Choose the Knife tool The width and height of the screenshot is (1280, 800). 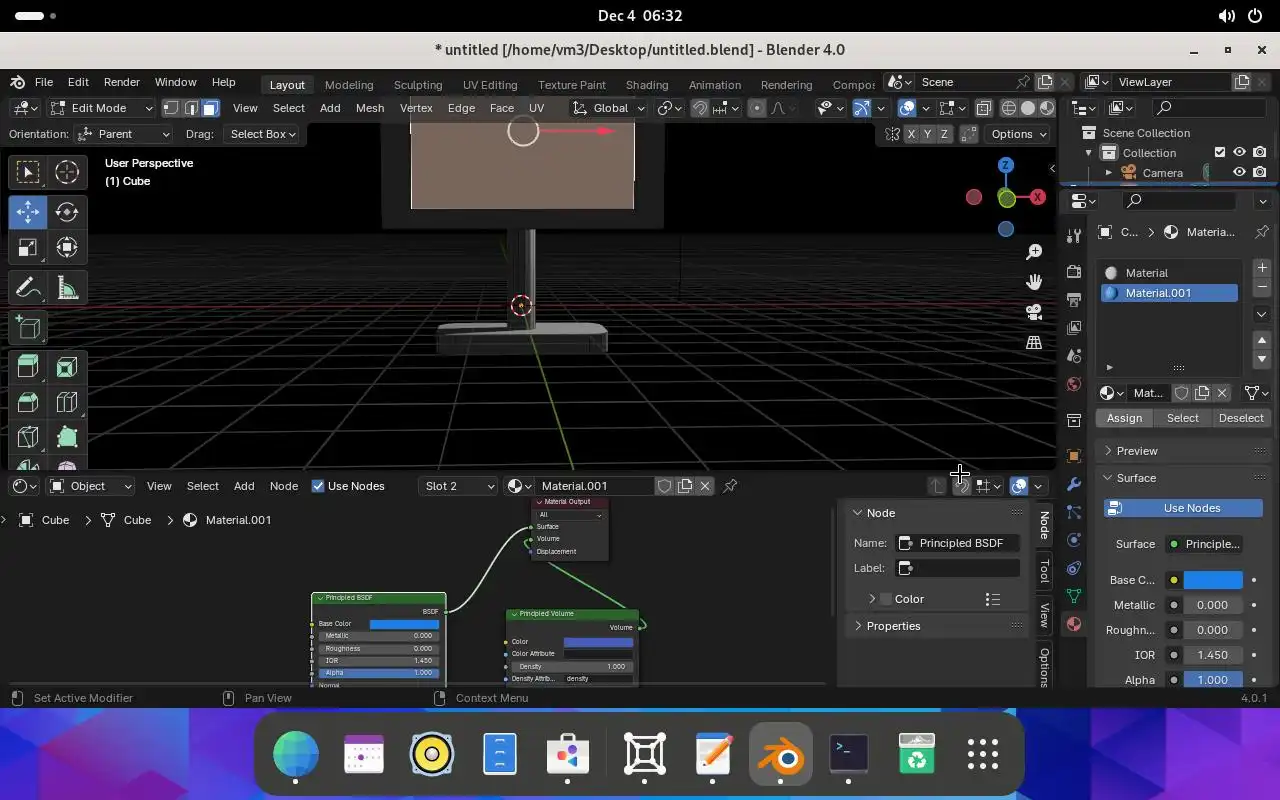tap(28, 437)
